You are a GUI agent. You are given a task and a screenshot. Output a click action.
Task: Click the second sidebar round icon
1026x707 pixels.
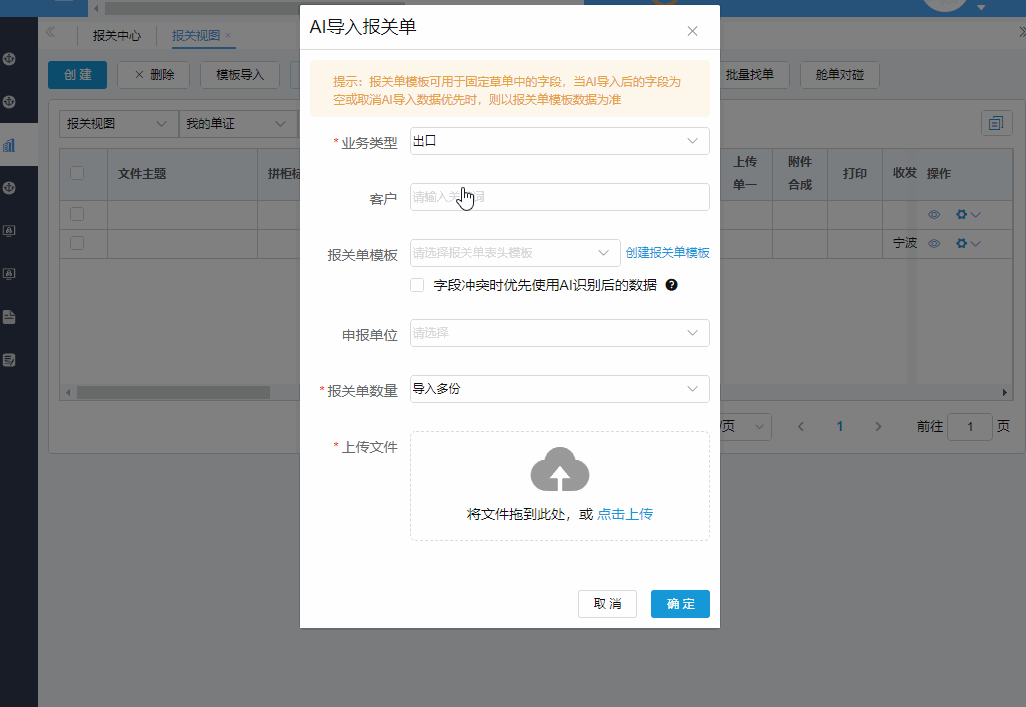pos(9,101)
